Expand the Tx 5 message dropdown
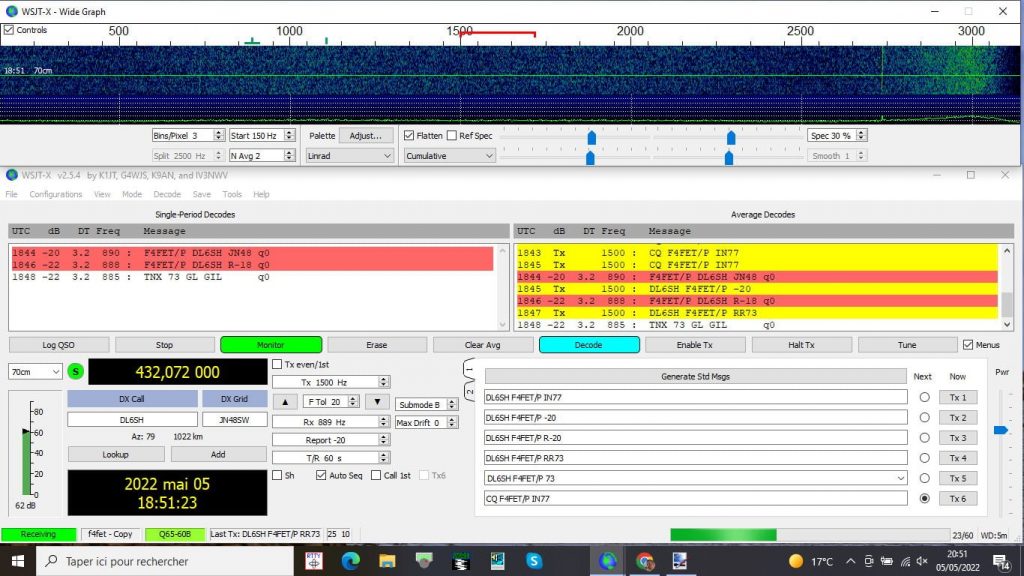Viewport: 1024px width, 576px height. [901, 478]
